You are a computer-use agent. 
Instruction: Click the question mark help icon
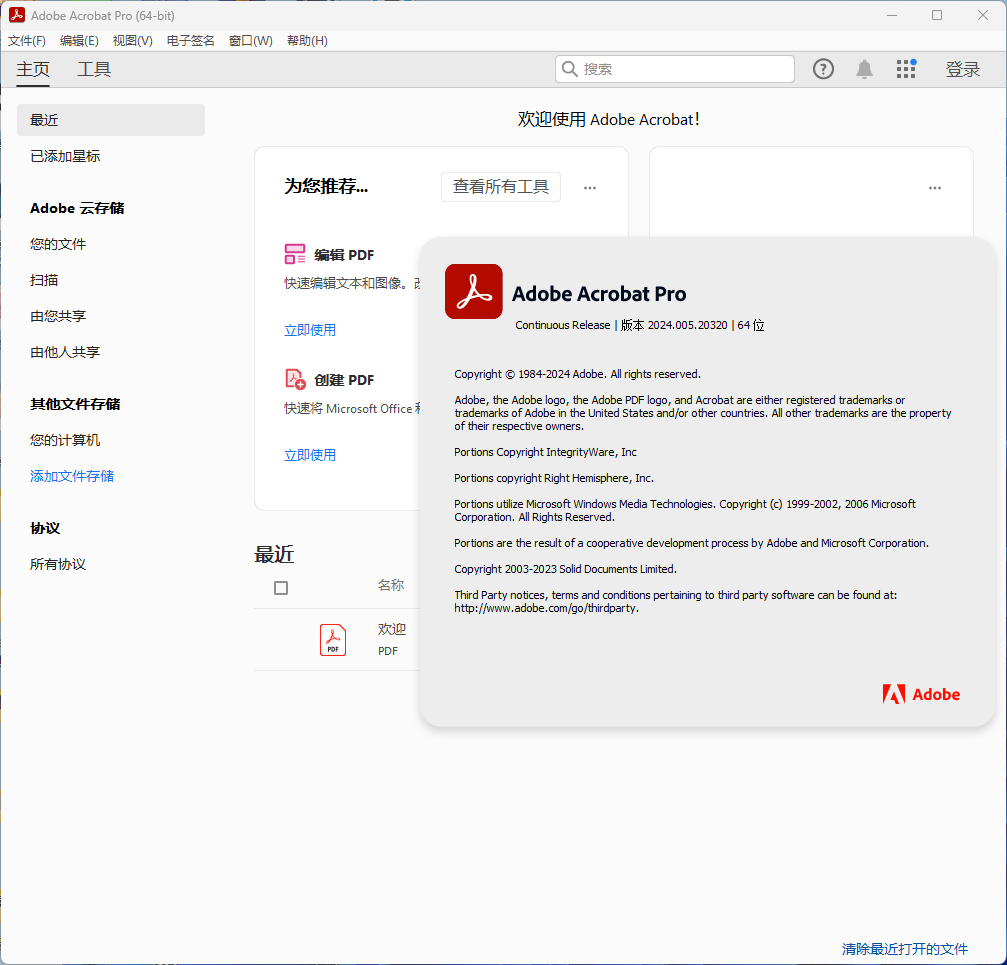[822, 69]
